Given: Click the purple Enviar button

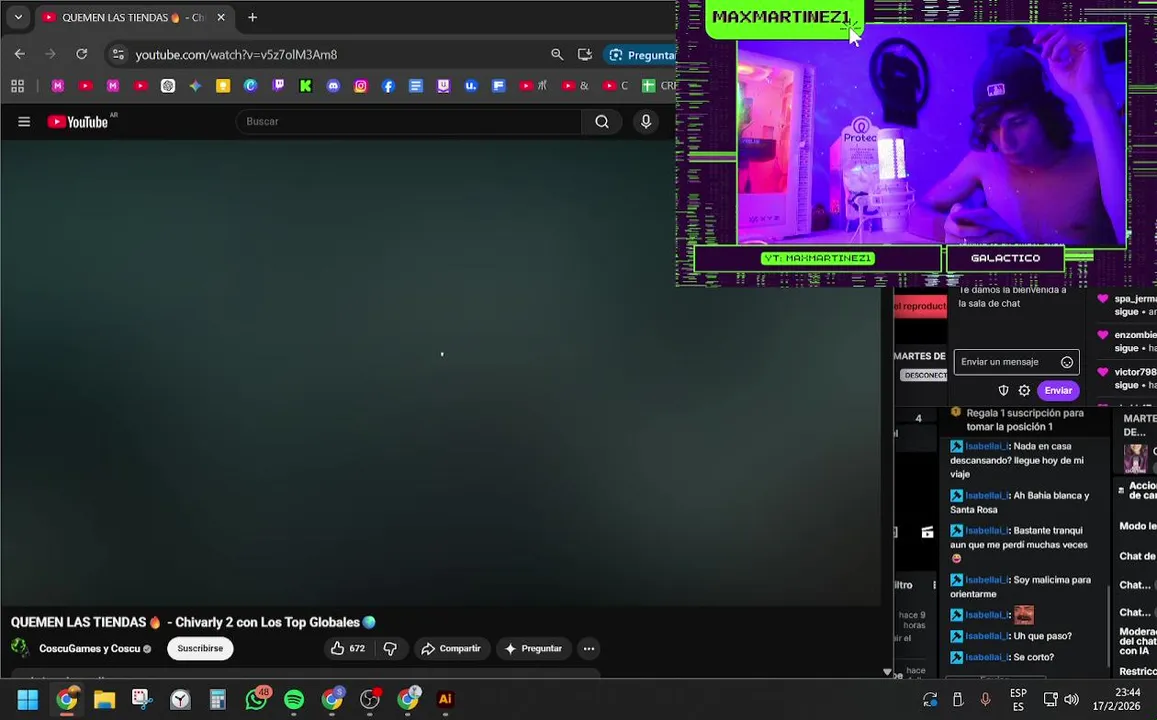Looking at the screenshot, I should click(x=1058, y=390).
